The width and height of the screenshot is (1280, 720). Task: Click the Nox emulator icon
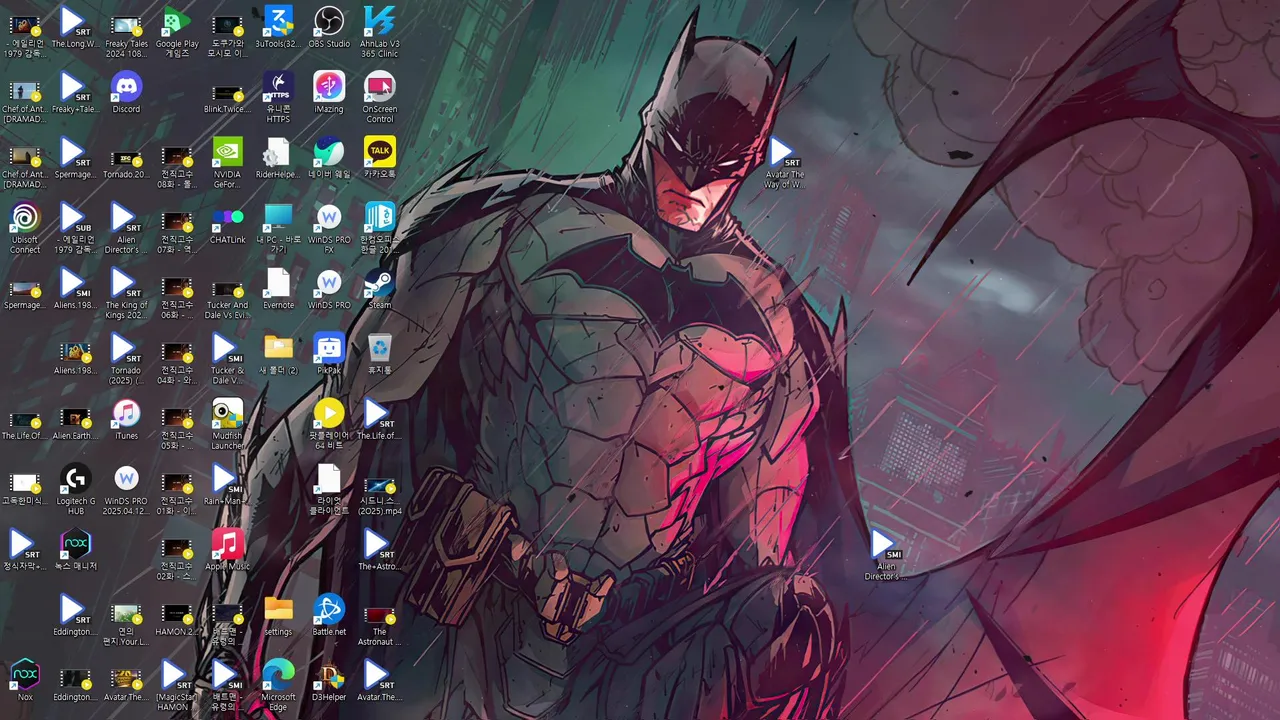25,681
